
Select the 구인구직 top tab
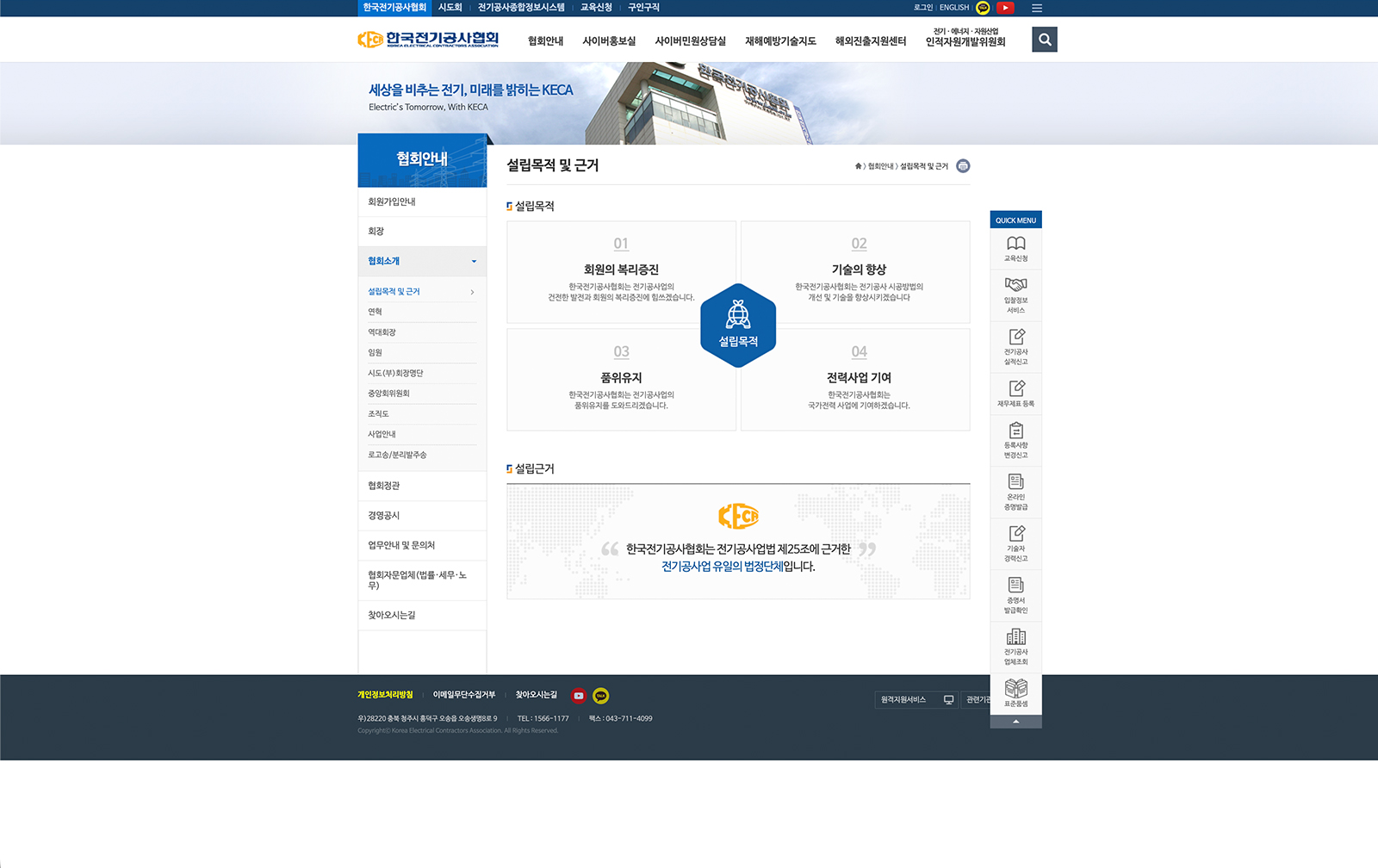pos(643,8)
